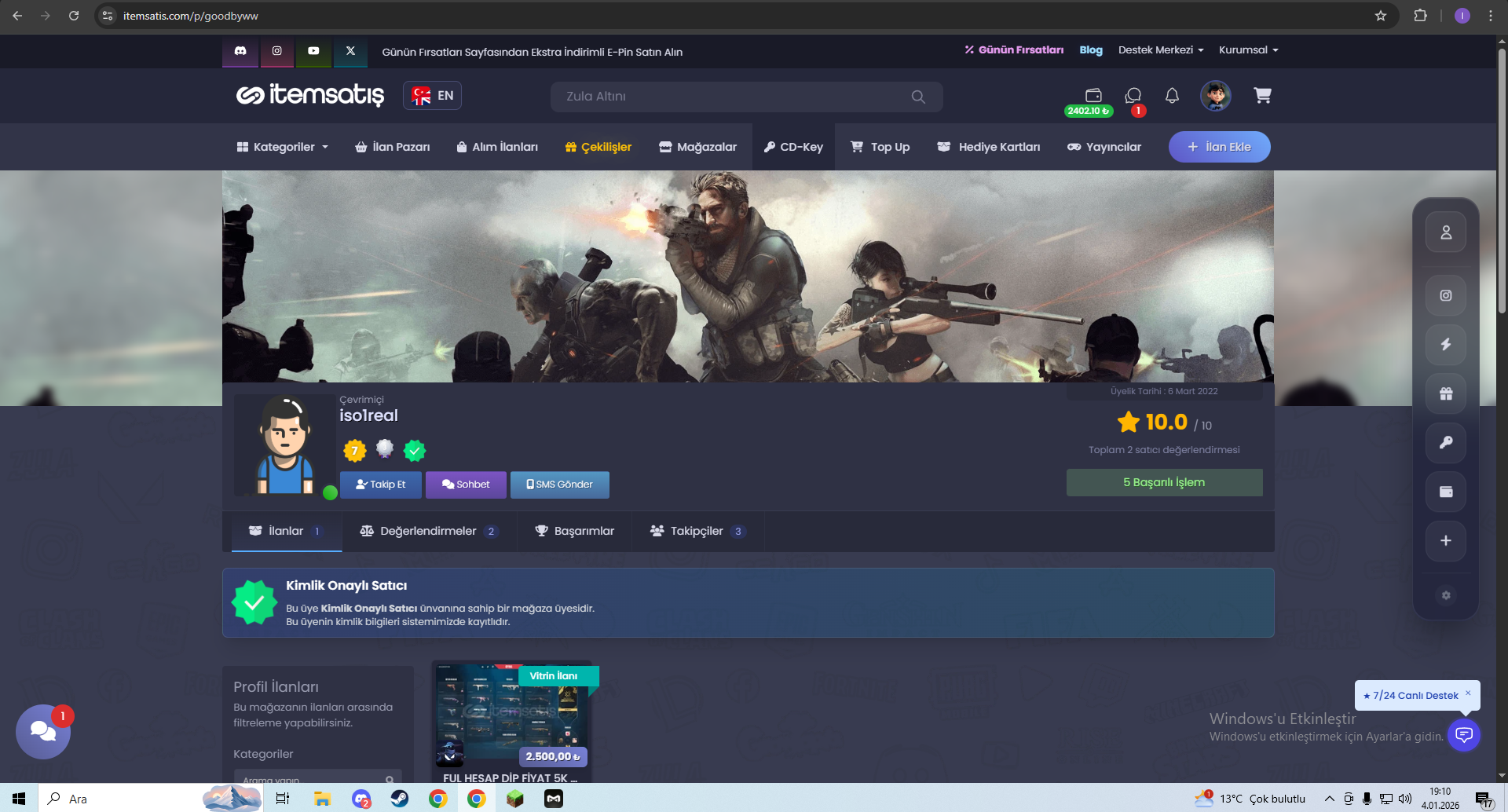The height and width of the screenshot is (812, 1508).
Task: Open Task View on the taskbar
Action: pos(283,799)
